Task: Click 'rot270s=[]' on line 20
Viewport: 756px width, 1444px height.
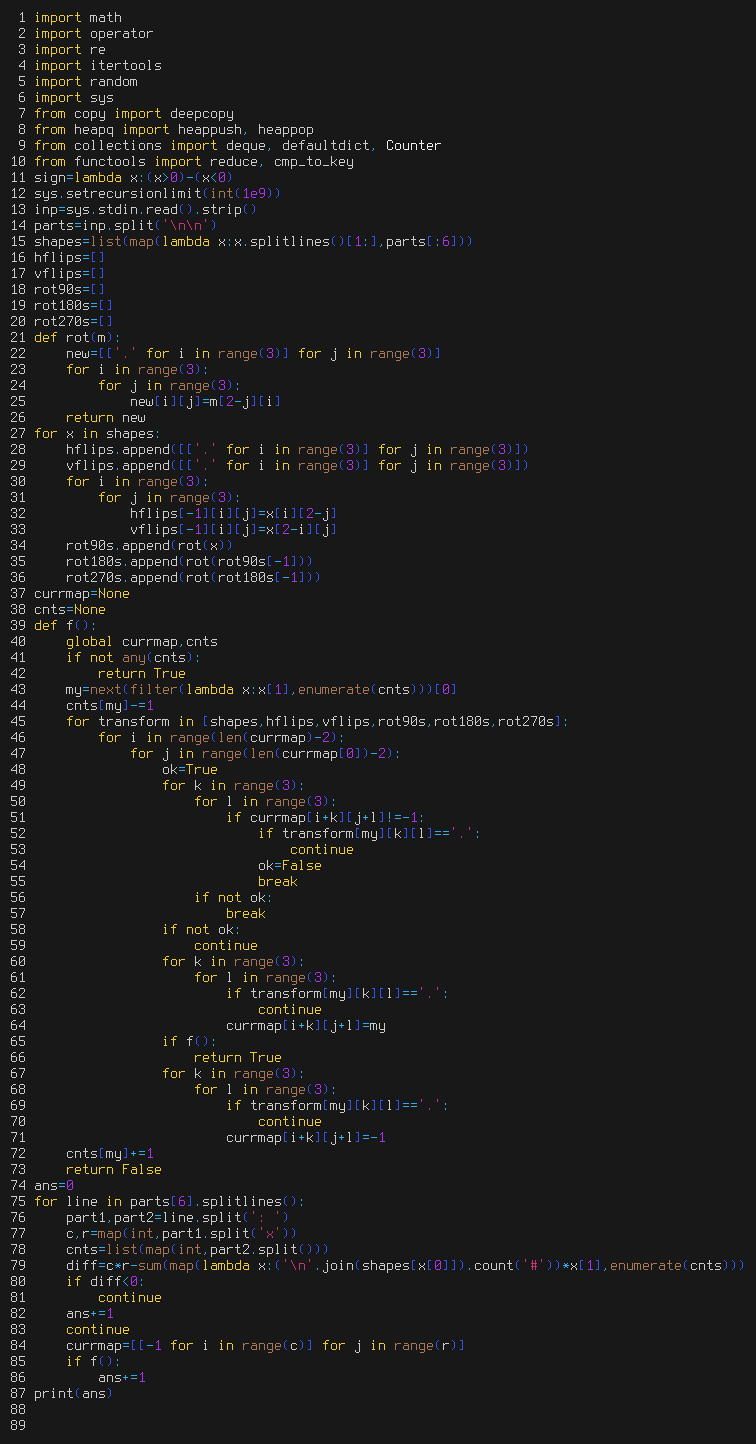Action: pyautogui.click(x=74, y=321)
